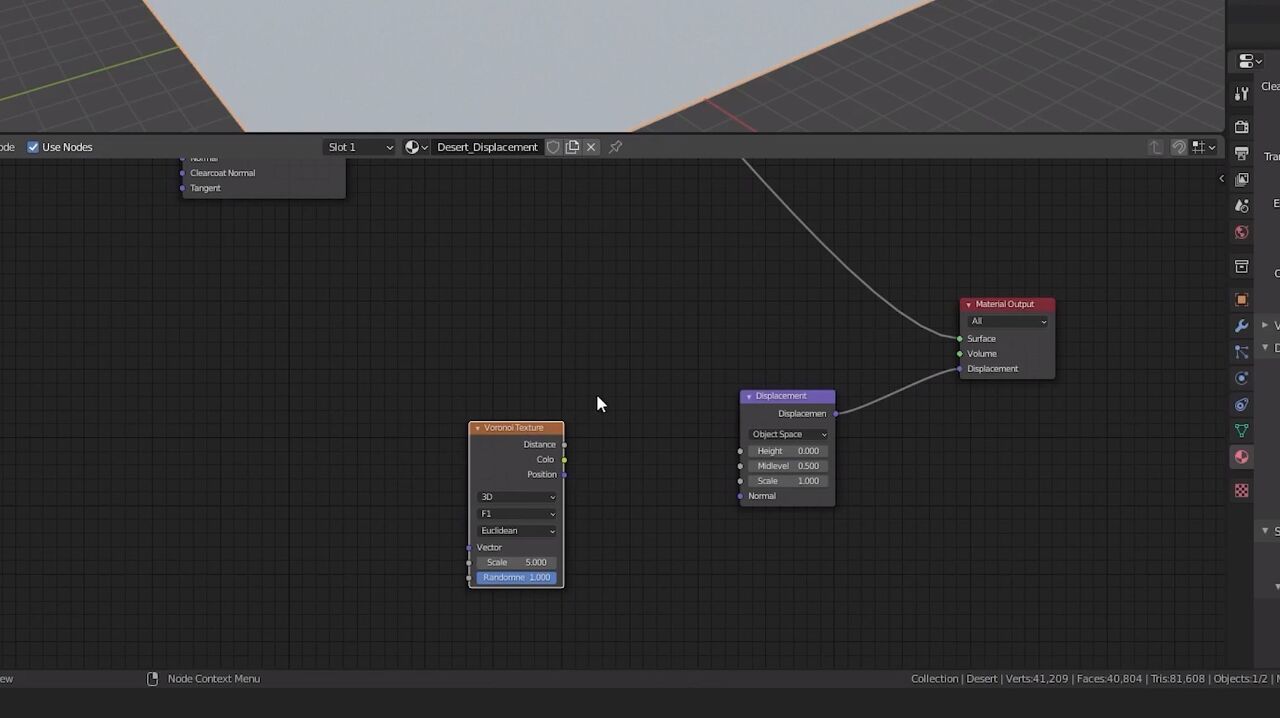Open the Material Output target dropdown All
Image resolution: width=1280 pixels, height=718 pixels.
(1008, 321)
